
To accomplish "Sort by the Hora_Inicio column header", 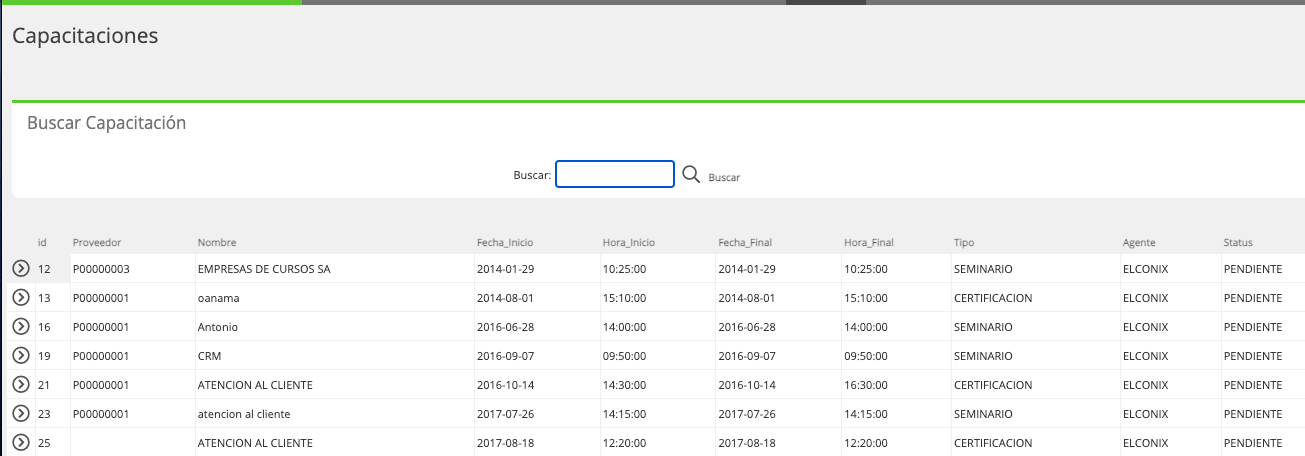I will tap(629, 243).
